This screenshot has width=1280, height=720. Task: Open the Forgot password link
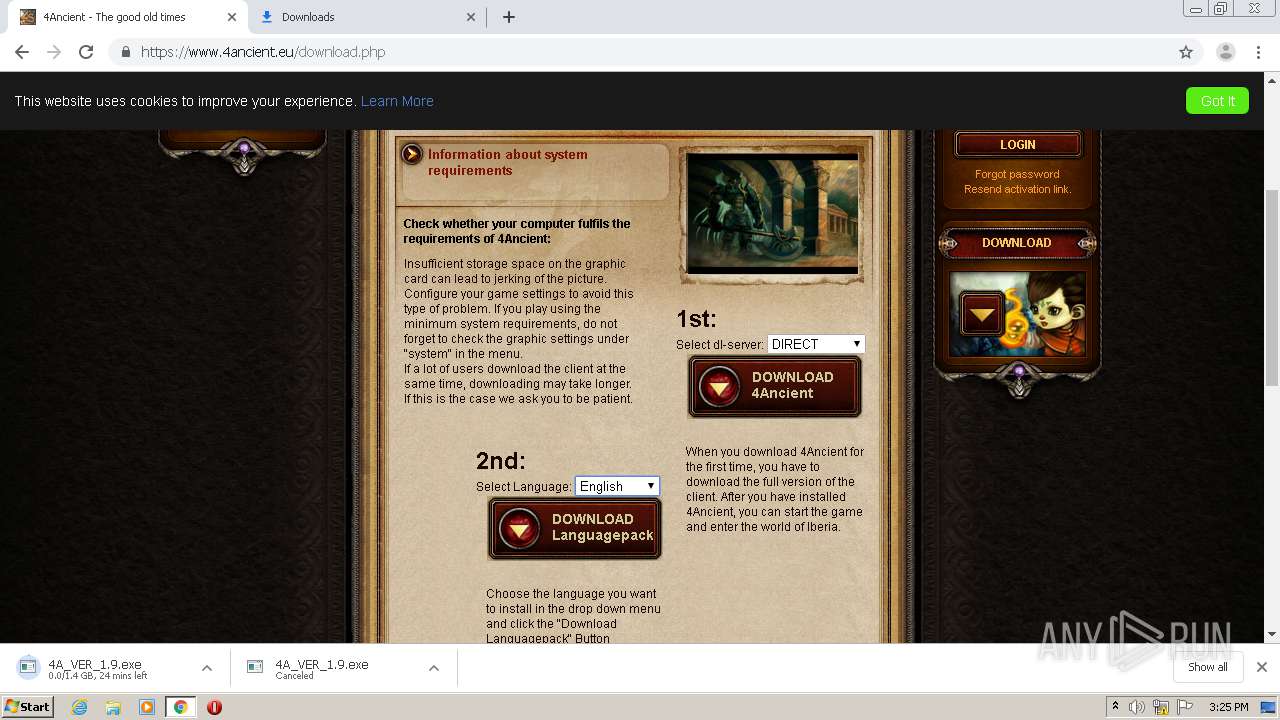pos(1017,174)
